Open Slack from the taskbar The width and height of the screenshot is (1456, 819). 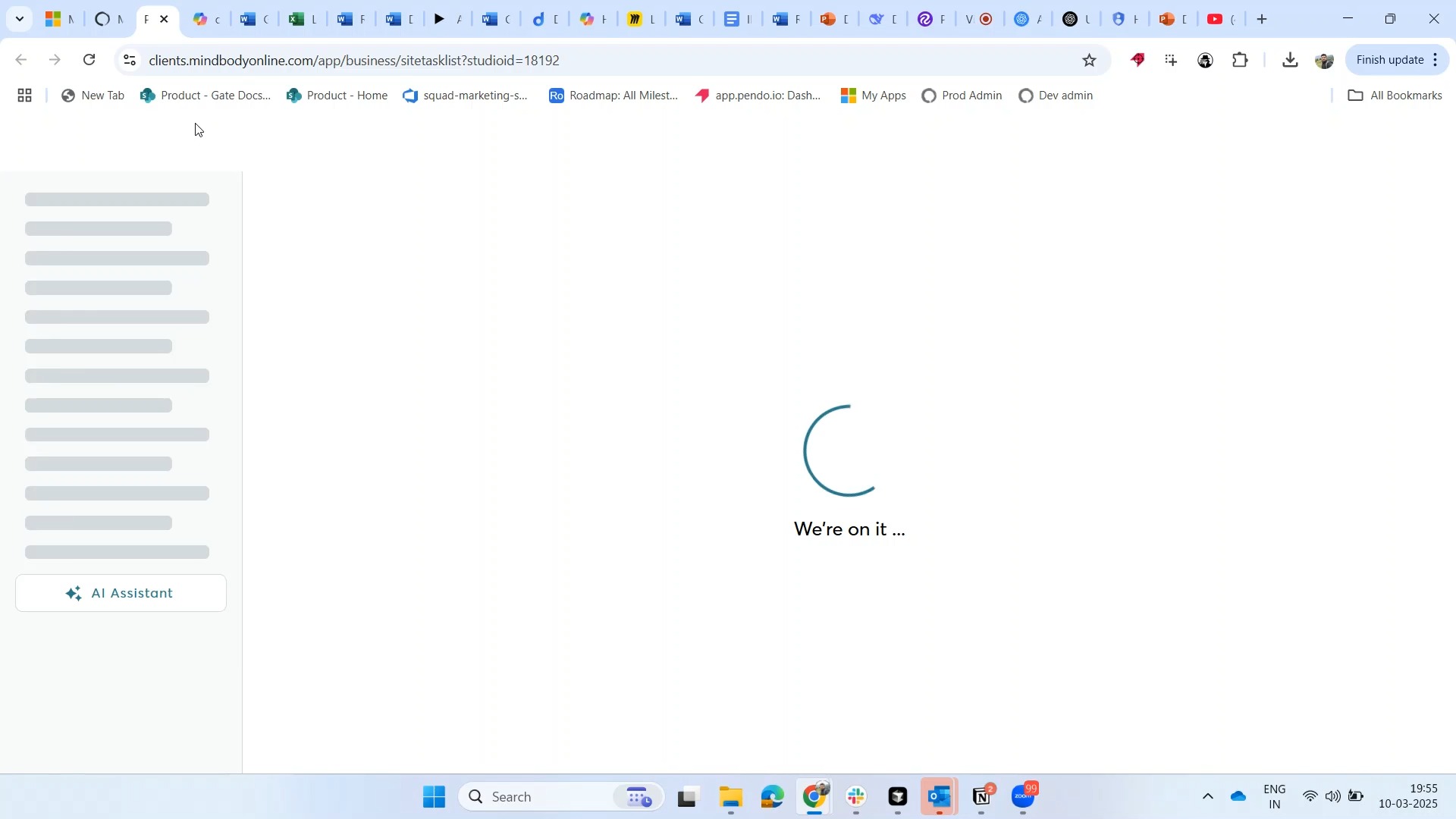pos(858,797)
